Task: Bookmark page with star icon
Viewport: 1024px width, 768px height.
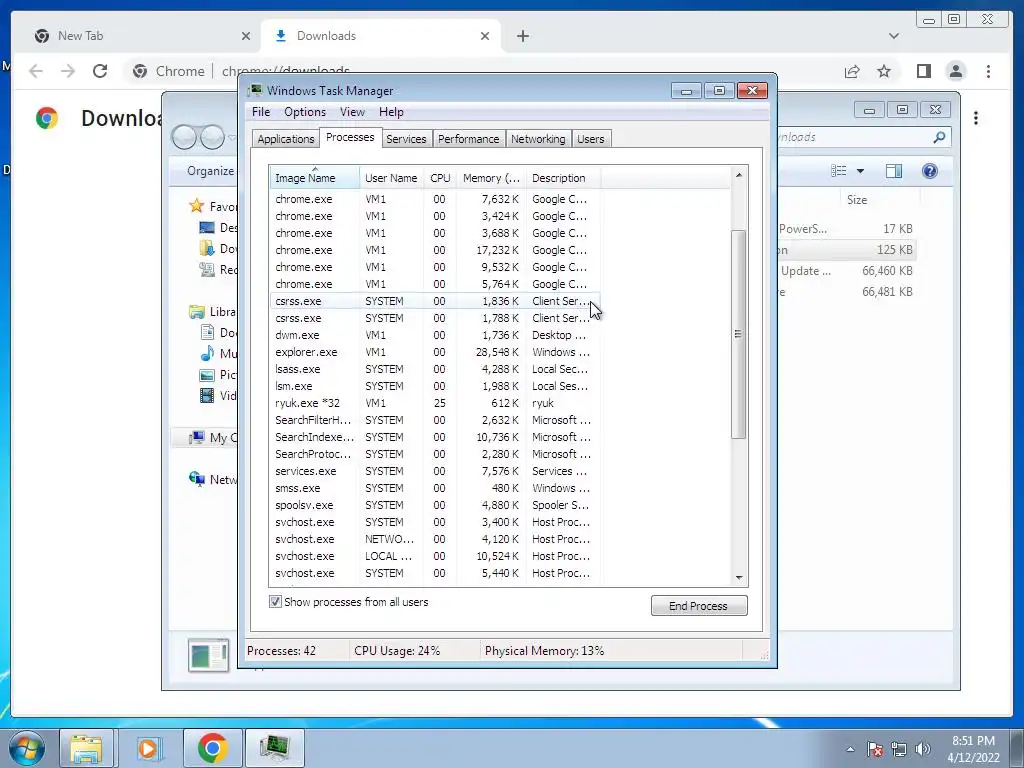Action: (x=884, y=71)
